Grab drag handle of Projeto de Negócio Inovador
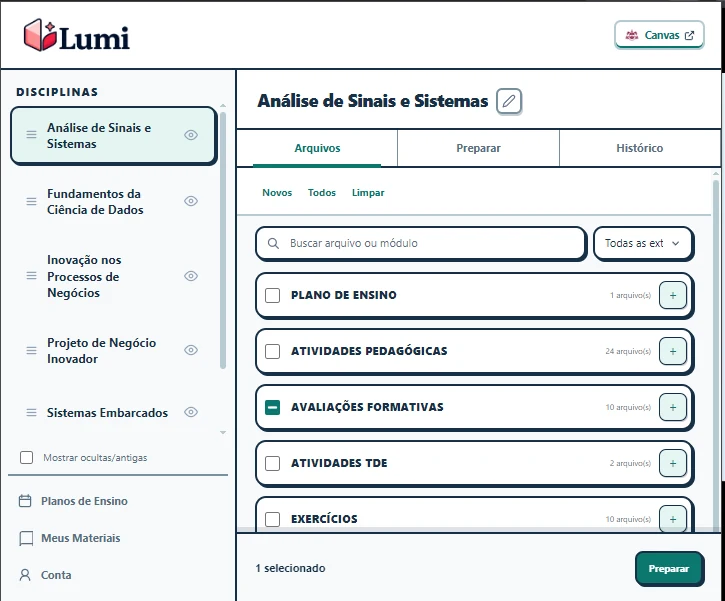 coord(31,350)
